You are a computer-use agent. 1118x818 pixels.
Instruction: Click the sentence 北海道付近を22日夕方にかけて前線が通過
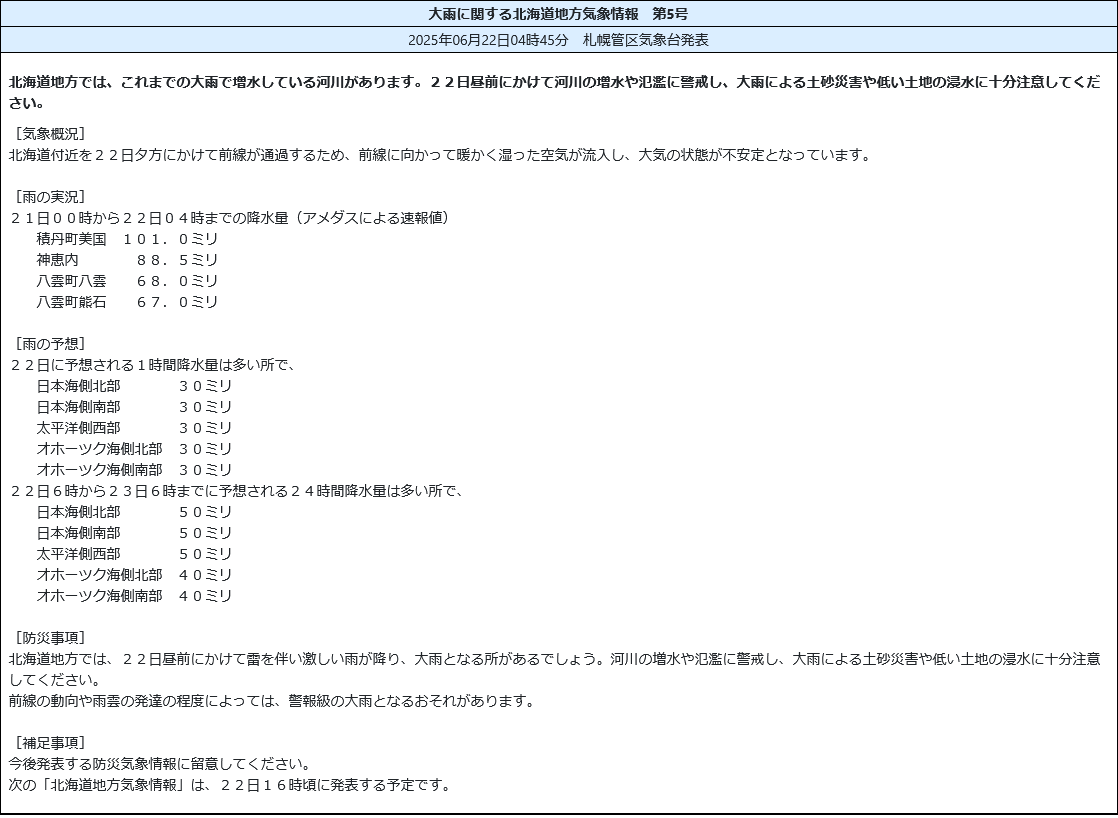(441, 155)
